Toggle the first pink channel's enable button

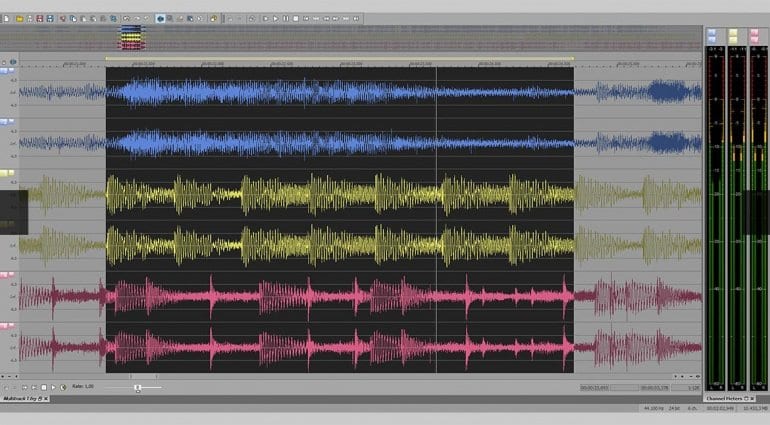(x=3, y=275)
